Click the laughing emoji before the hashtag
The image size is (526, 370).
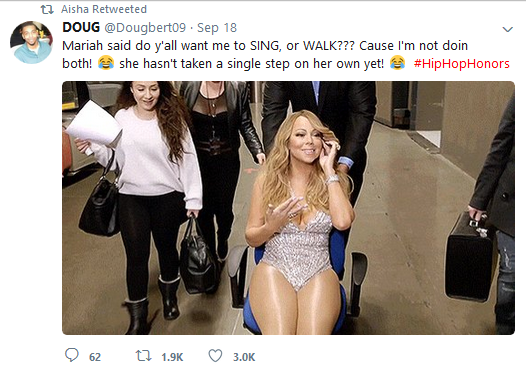398,63
